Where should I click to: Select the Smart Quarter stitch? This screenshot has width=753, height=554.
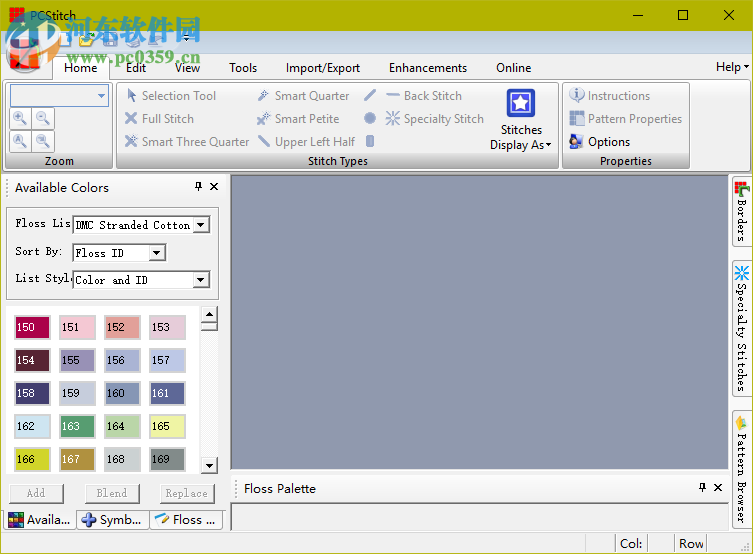[303, 96]
